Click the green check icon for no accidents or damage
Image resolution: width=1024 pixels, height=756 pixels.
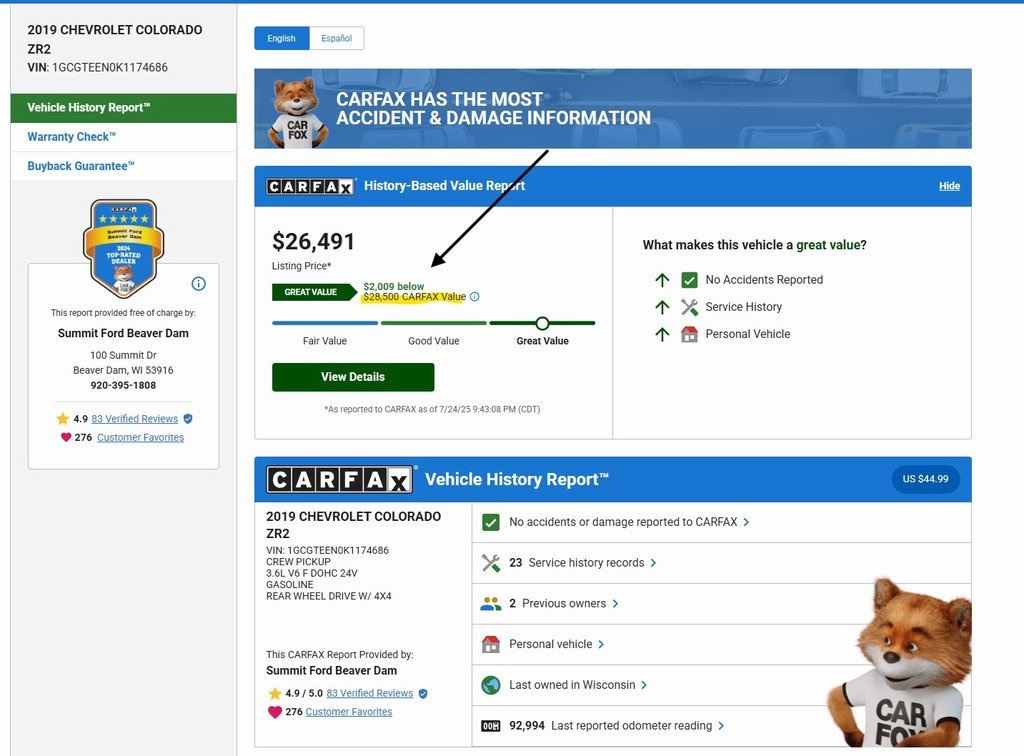pos(490,522)
